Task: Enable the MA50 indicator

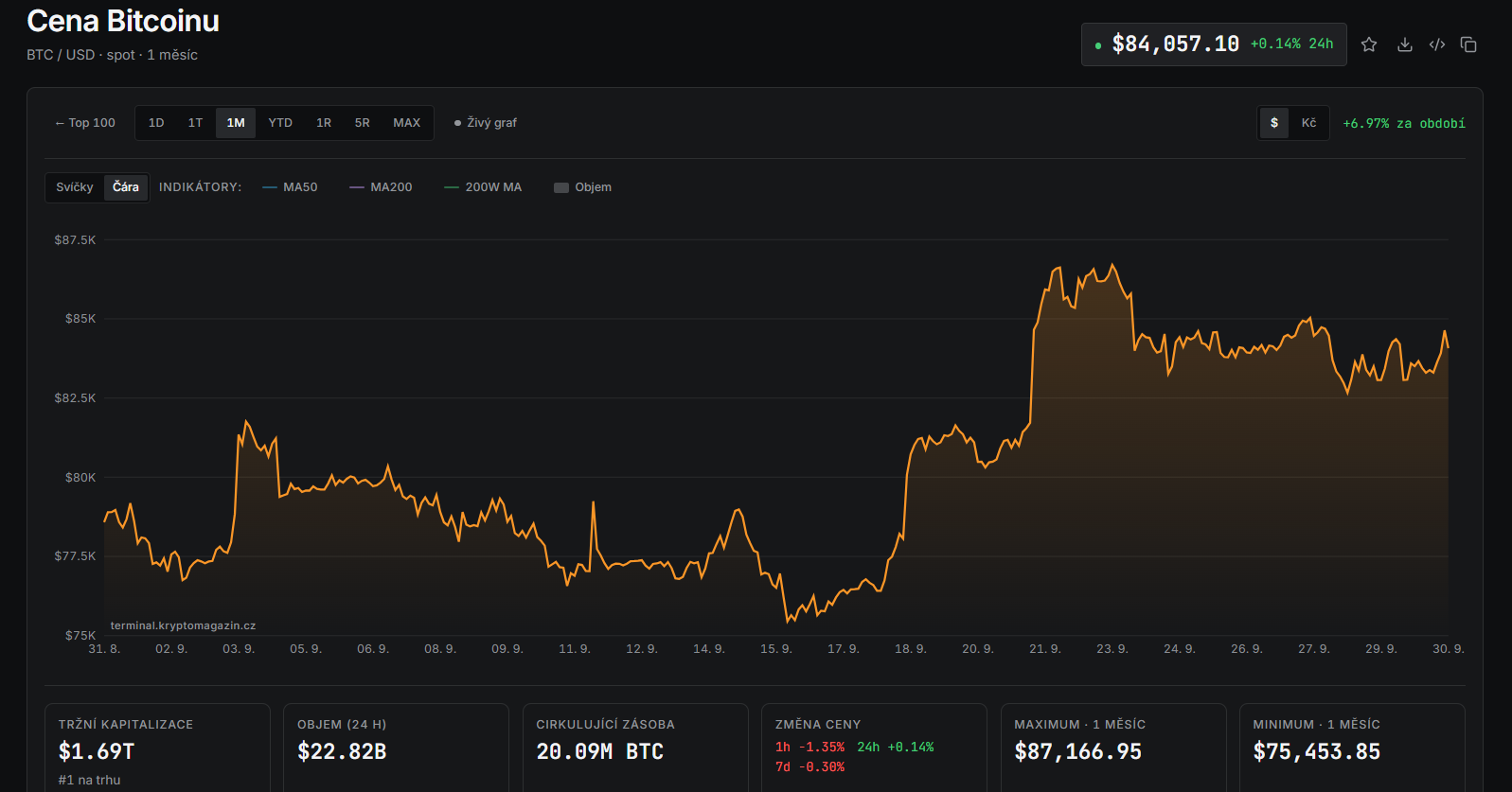Action: [x=290, y=187]
